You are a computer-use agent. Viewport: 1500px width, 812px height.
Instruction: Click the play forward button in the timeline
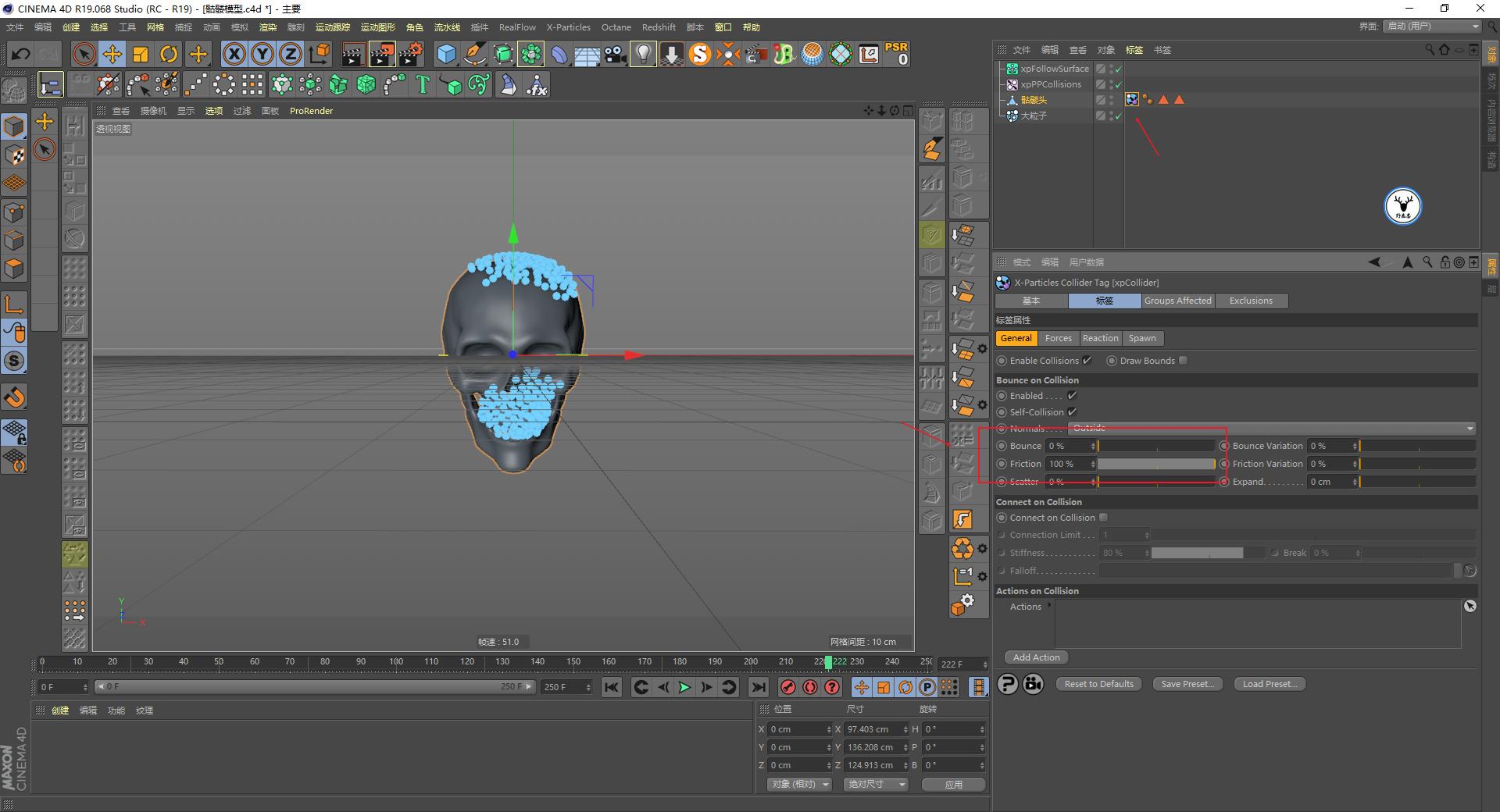tap(684, 687)
